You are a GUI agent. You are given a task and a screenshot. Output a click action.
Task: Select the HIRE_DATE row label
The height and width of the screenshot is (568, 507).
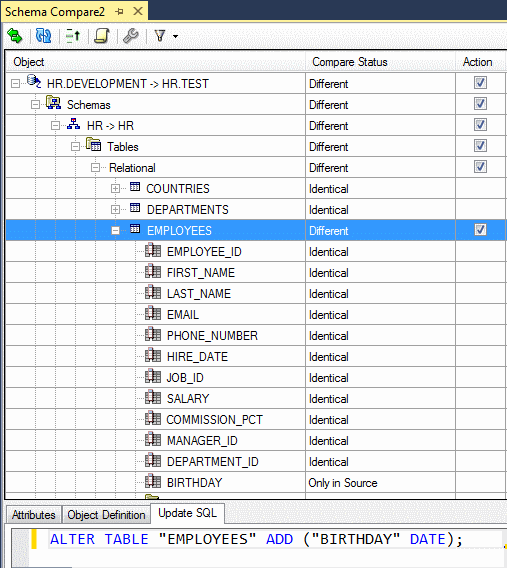point(197,357)
